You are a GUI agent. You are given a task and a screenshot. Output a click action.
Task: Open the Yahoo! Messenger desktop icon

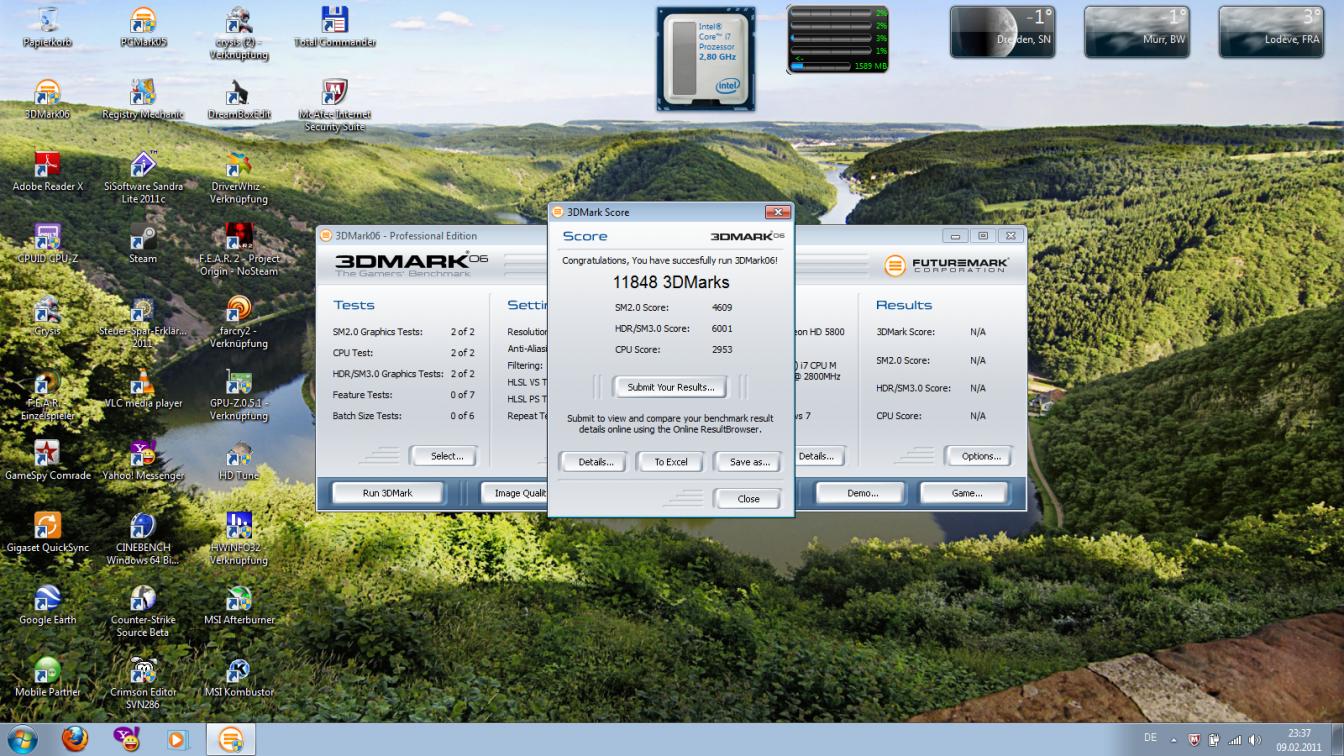[x=143, y=459]
